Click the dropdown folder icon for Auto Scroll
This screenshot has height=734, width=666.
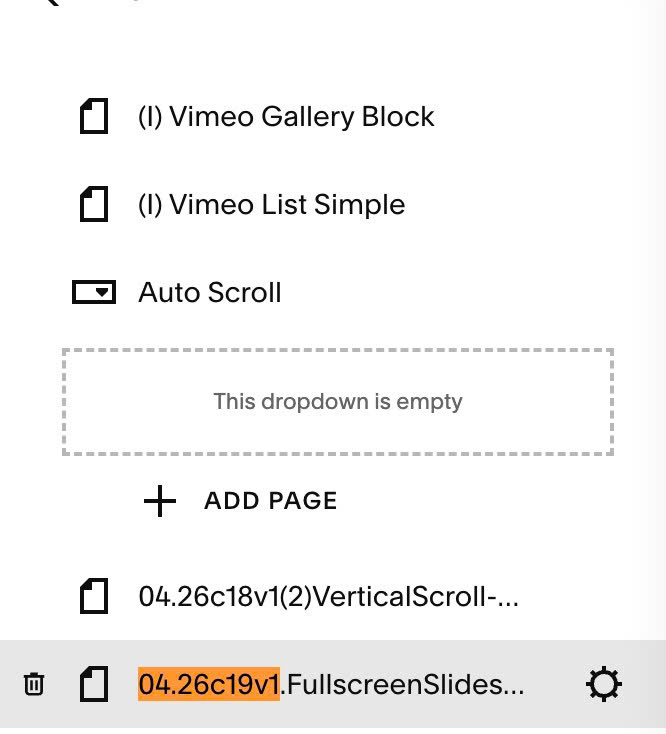point(94,293)
